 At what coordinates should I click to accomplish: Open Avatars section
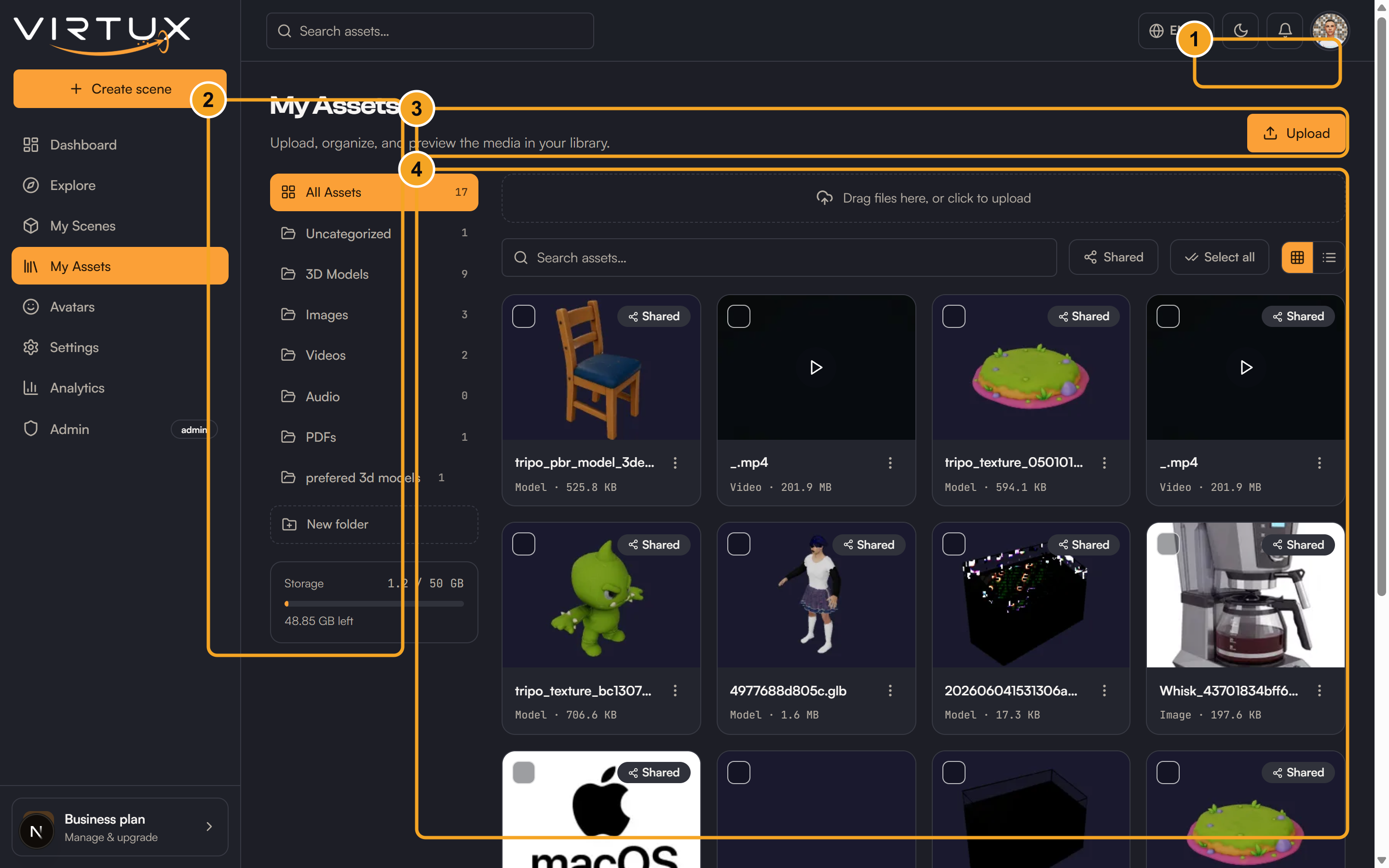(x=120, y=307)
